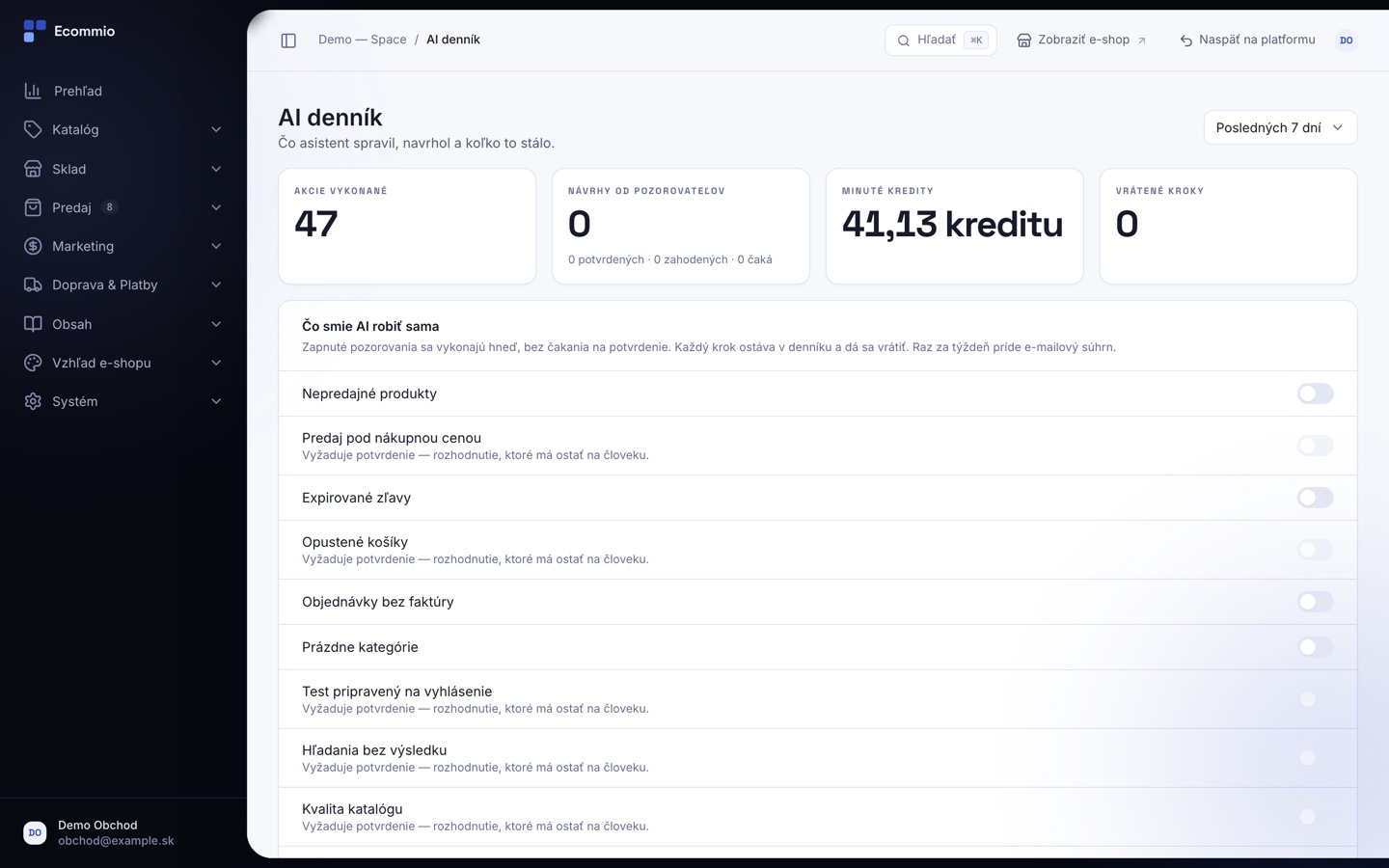Turn on the Expirované zľavy switch
Image resolution: width=1389 pixels, height=868 pixels.
1315,498
